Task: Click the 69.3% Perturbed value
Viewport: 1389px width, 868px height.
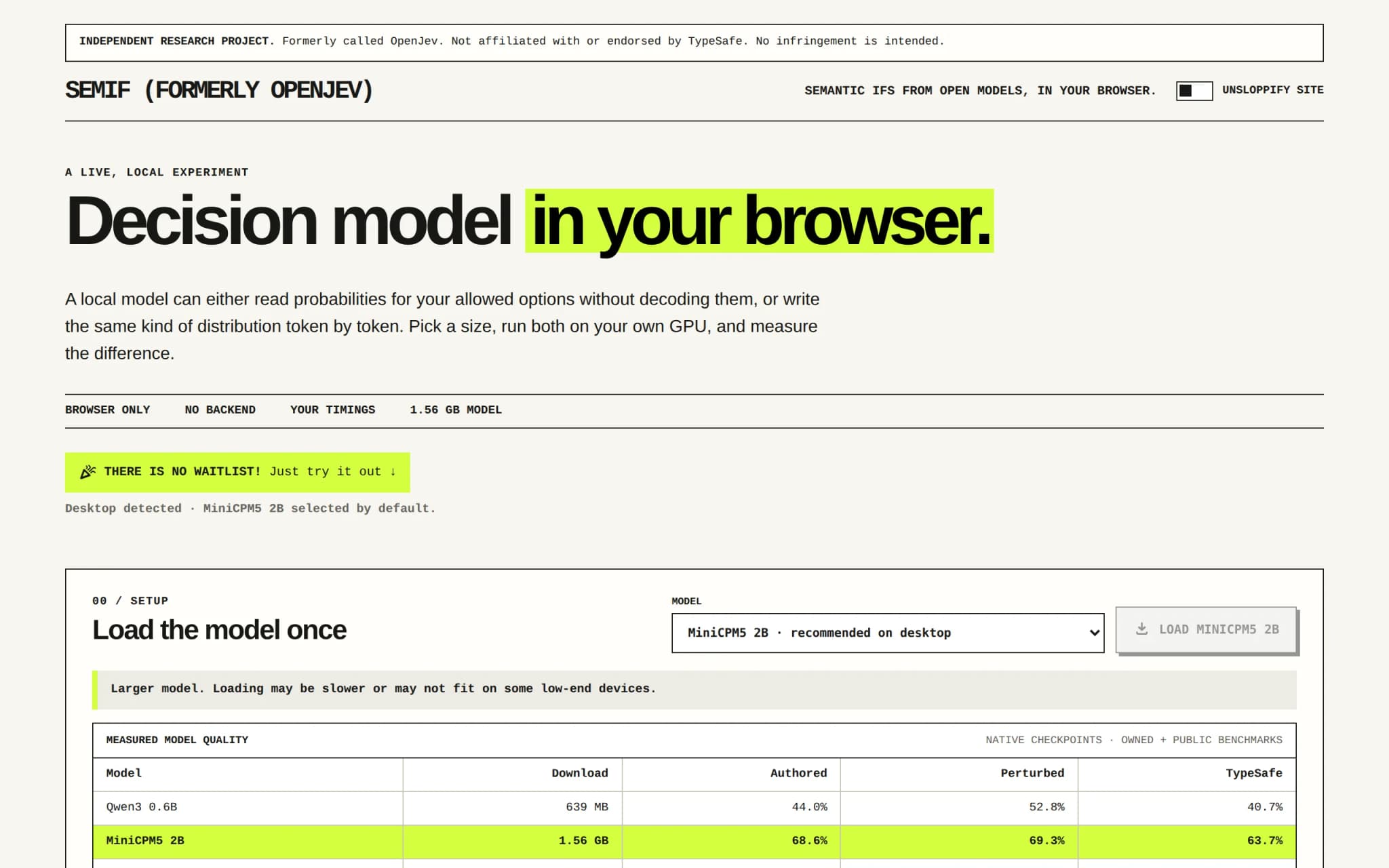Action: (x=1046, y=841)
